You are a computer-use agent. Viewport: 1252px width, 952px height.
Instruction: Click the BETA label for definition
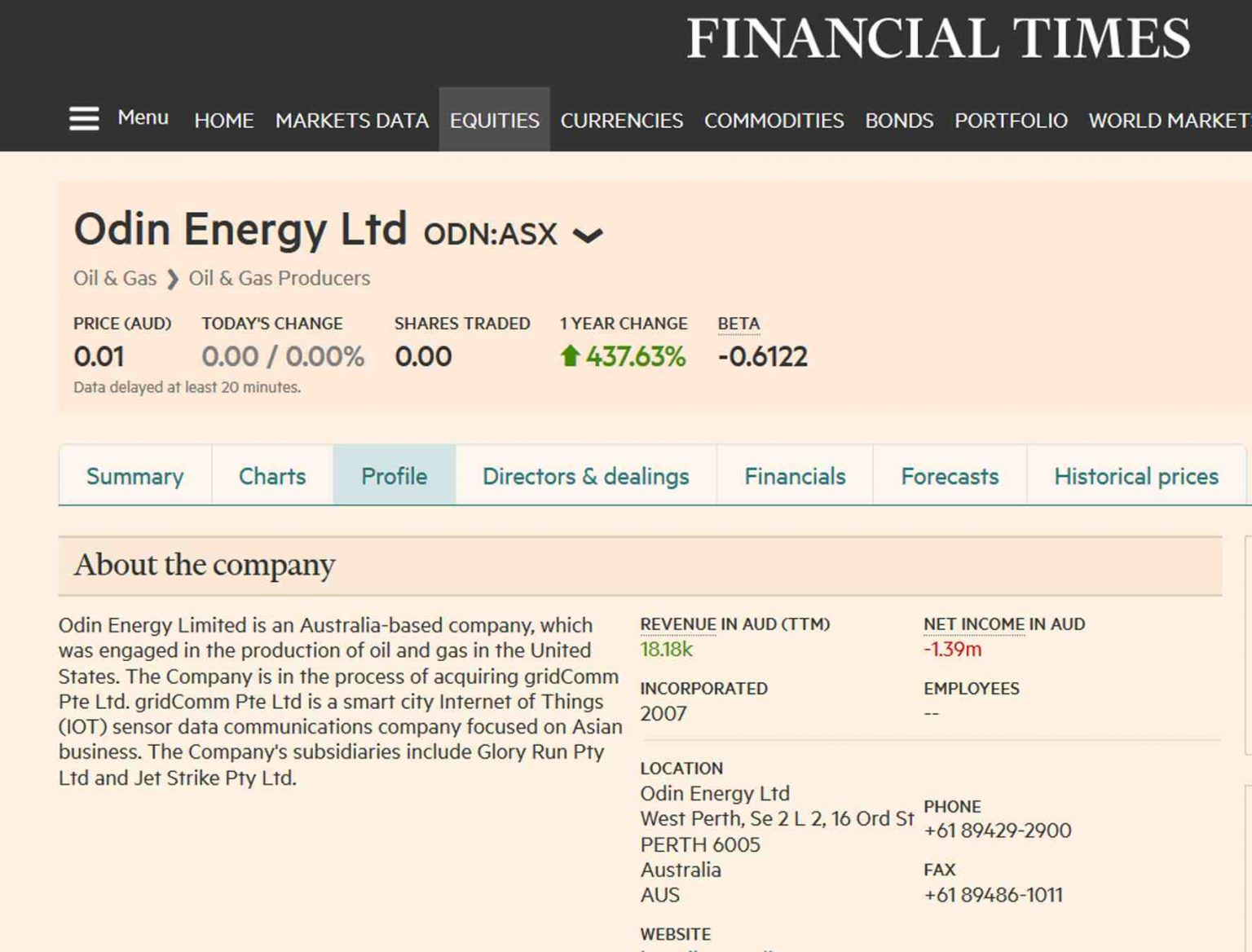[738, 324]
